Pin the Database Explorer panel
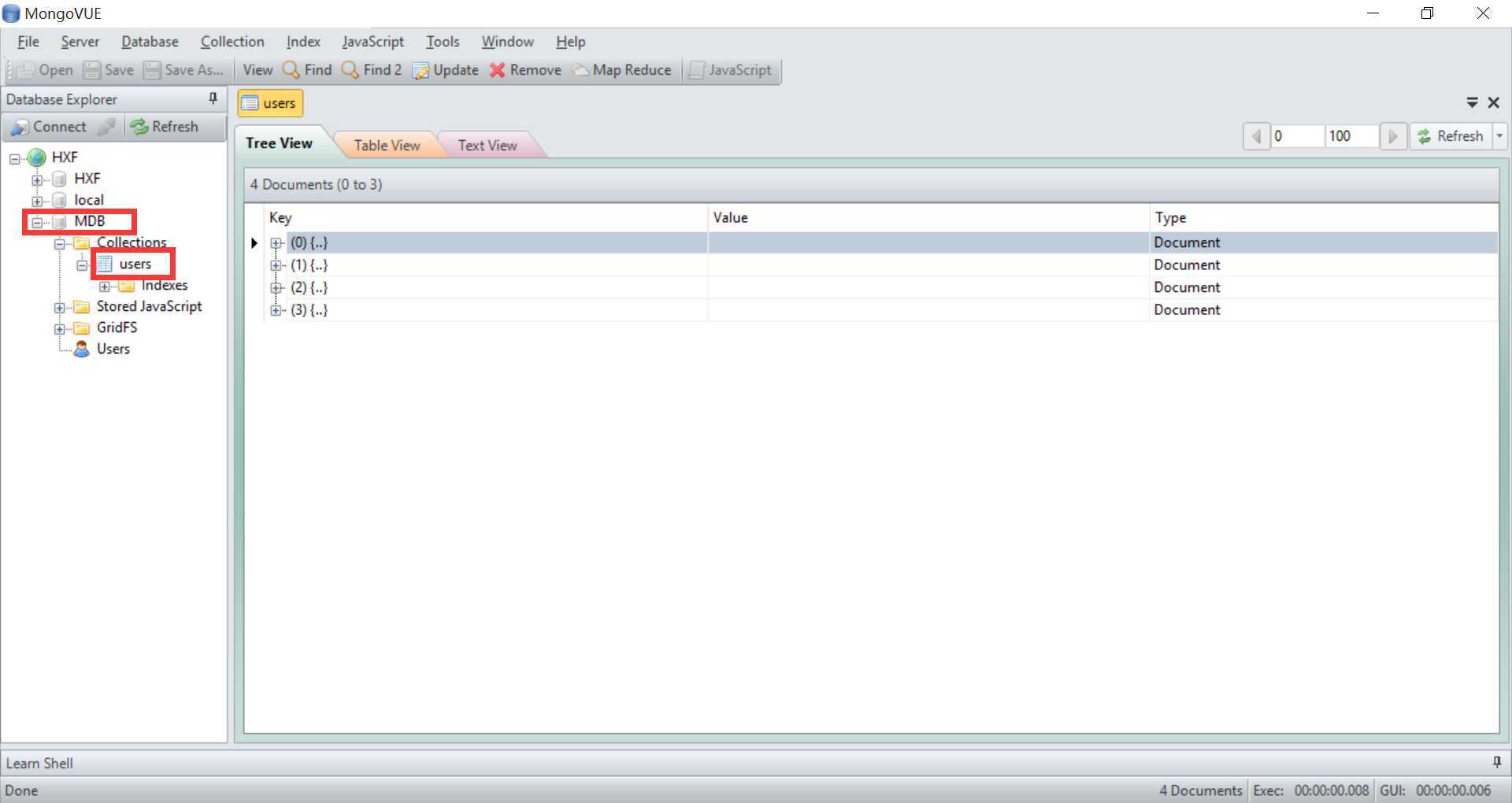The image size is (1512, 803). pyautogui.click(x=213, y=98)
